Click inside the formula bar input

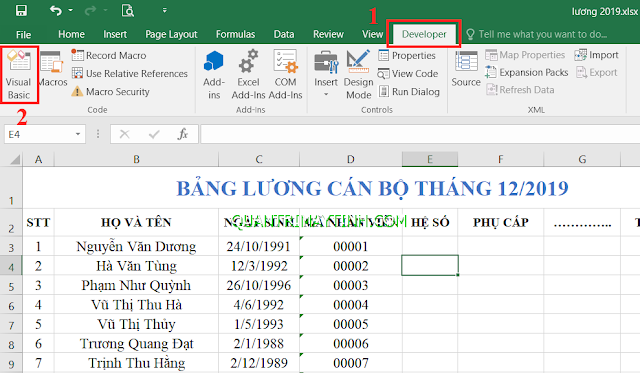(420, 134)
